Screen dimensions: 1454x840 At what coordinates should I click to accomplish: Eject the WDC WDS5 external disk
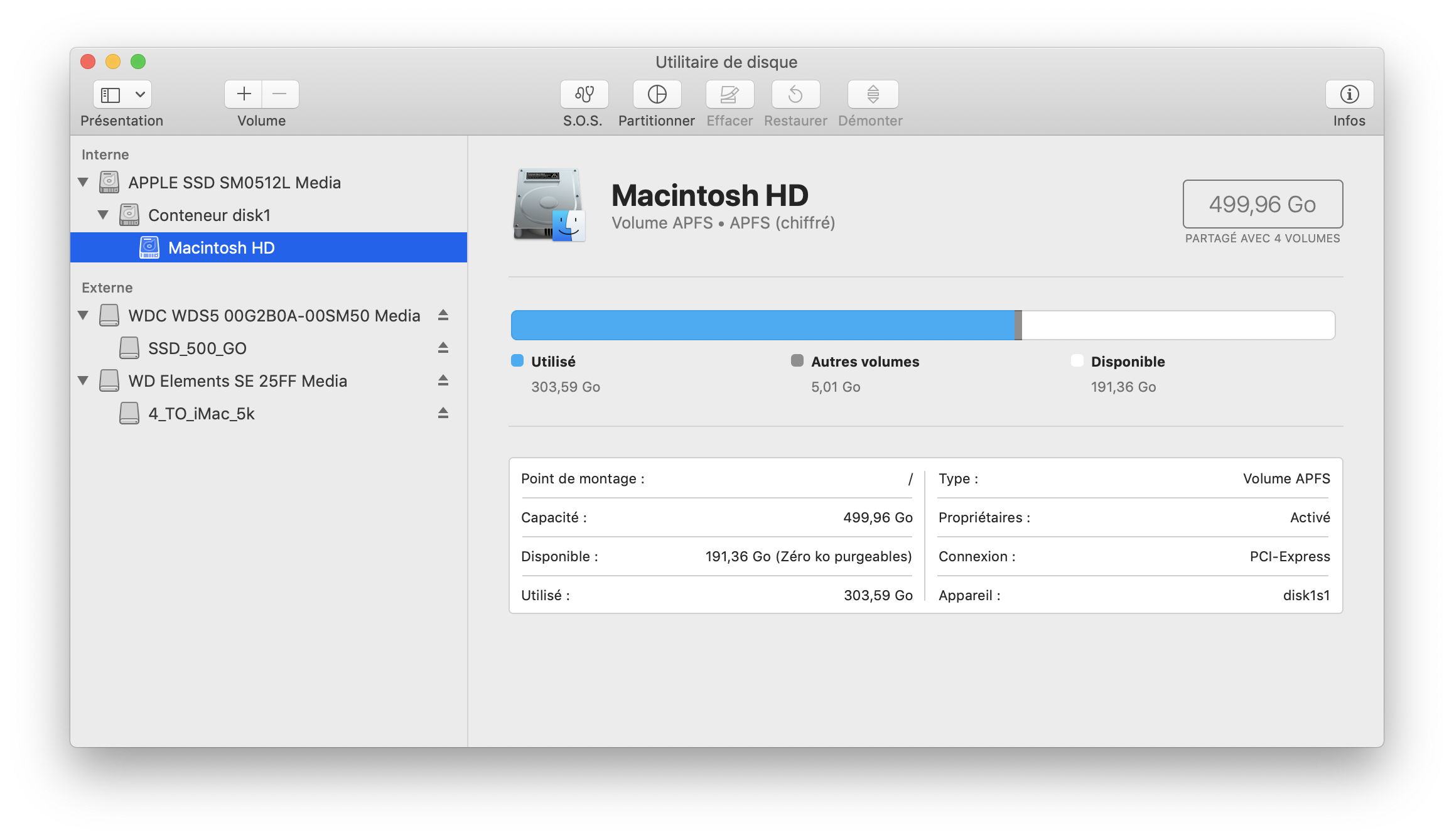[443, 315]
